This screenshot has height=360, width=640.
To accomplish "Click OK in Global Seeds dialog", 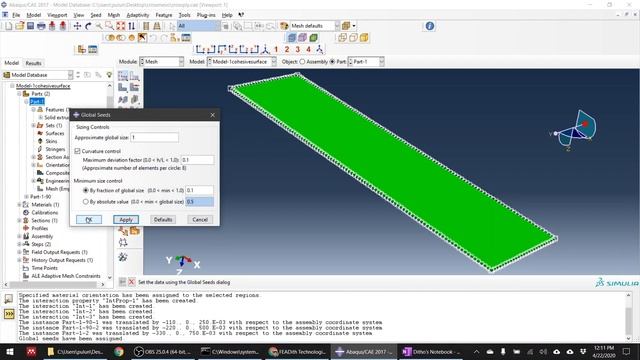I will (x=89, y=220).
